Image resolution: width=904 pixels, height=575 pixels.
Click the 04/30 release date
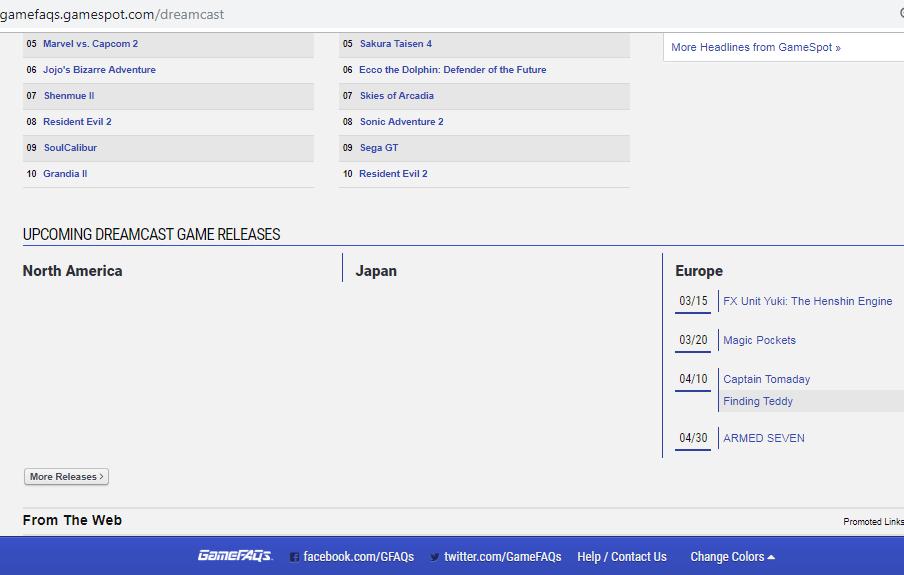click(x=693, y=438)
